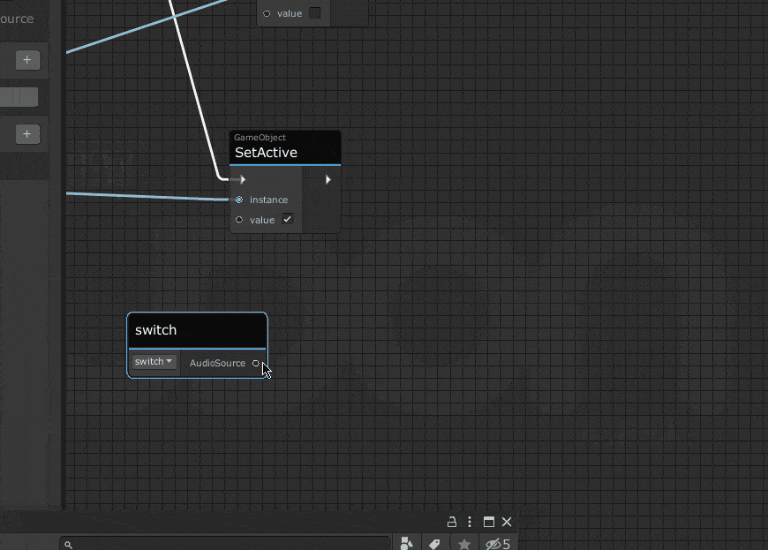
Task: Check the value checkbox on SetActive node
Action: pyautogui.click(x=287, y=220)
